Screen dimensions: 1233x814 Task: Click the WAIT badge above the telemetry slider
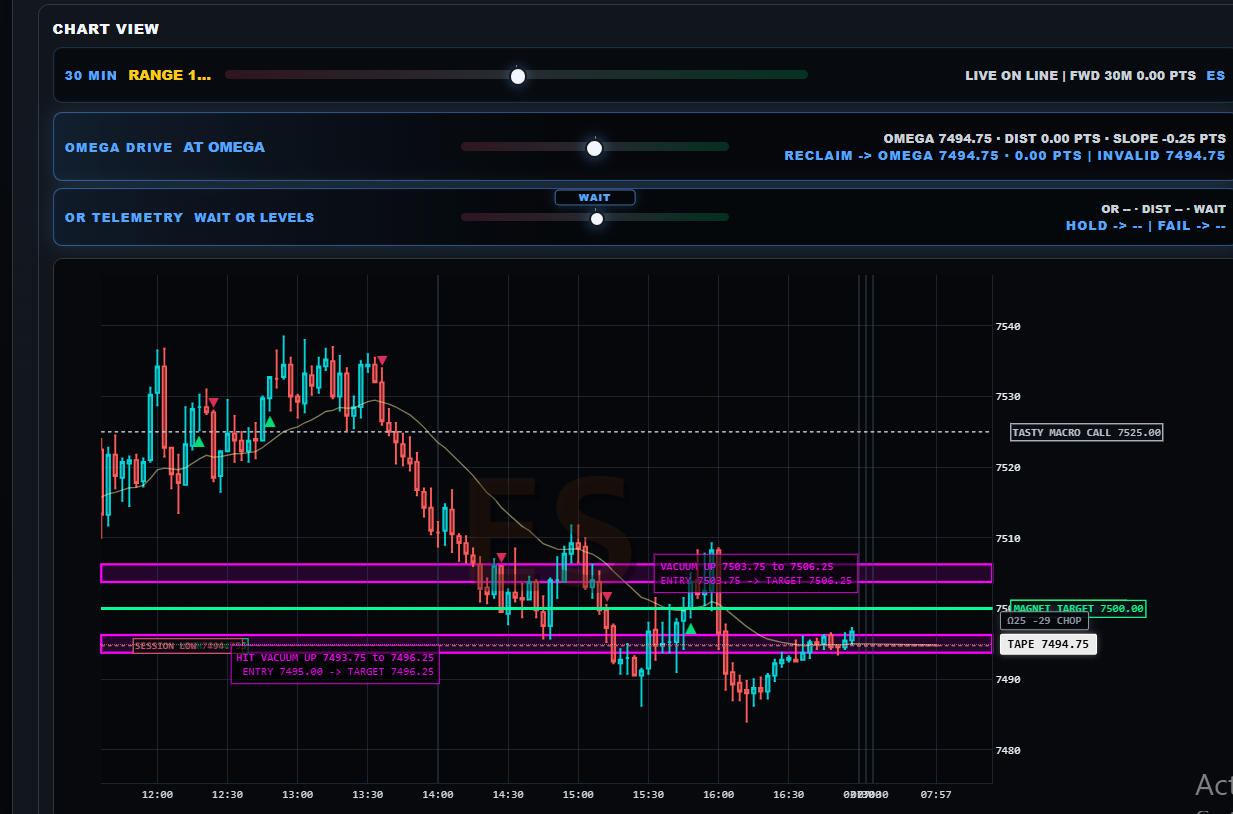point(595,197)
